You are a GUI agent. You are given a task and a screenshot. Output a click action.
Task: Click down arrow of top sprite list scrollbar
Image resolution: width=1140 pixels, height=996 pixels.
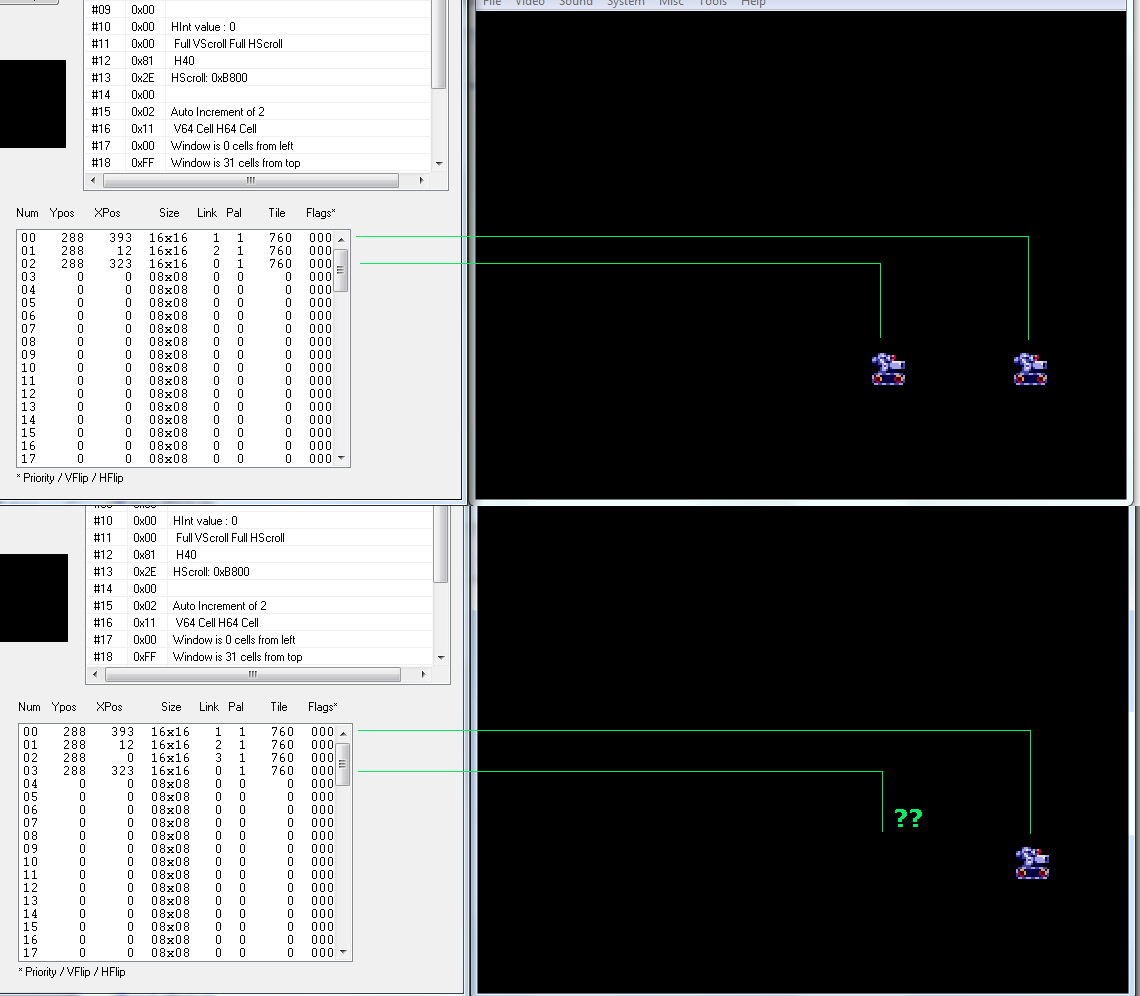coord(341,459)
